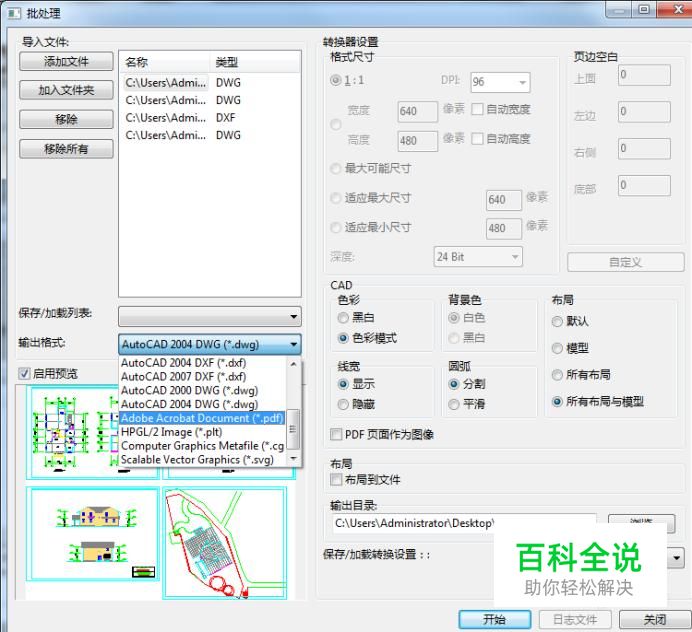Click the 移除 button

66,119
